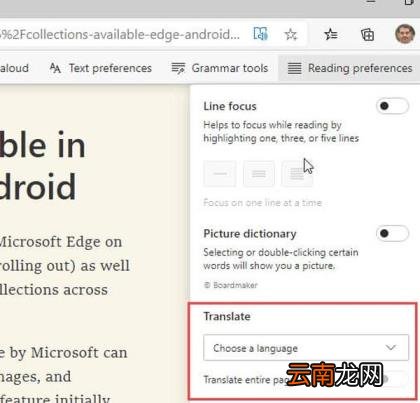
Task: Select three-line focus option
Action: (x=259, y=174)
